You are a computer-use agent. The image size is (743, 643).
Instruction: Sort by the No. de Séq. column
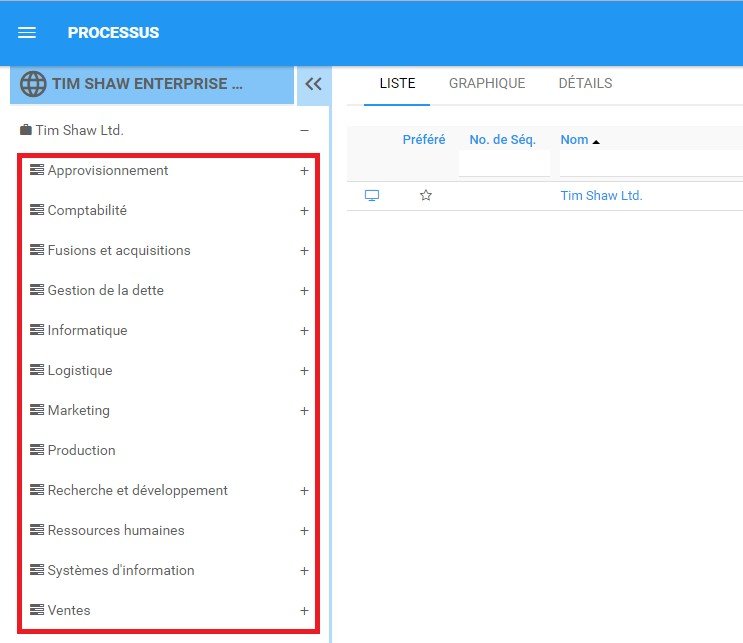point(502,139)
